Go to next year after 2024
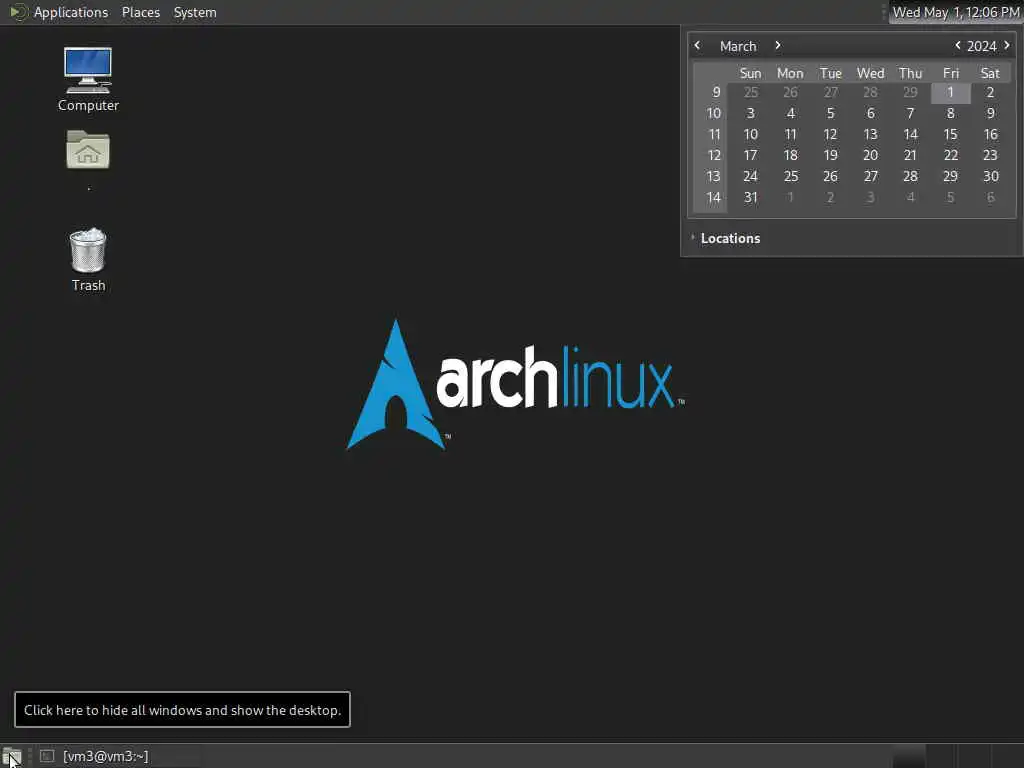Screen dimensions: 1024x768 (x=1006, y=45)
